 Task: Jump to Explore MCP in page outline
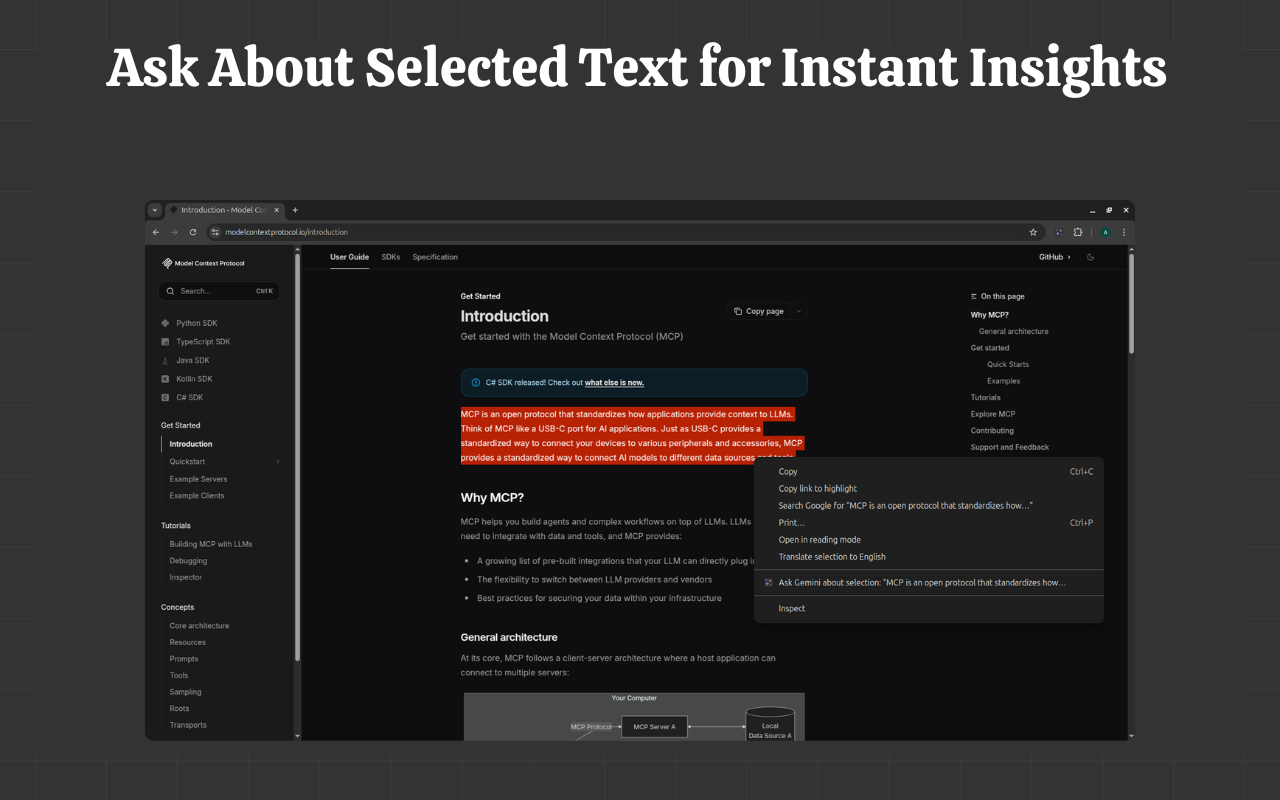click(993, 414)
